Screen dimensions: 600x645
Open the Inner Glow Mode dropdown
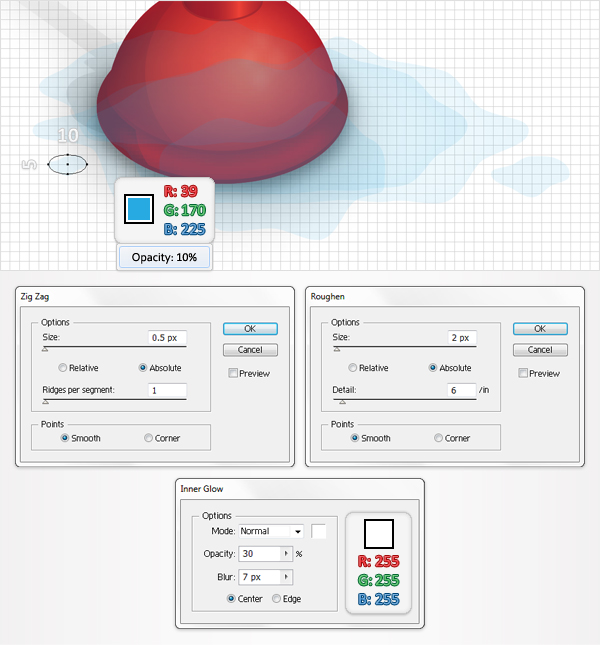tap(271, 531)
